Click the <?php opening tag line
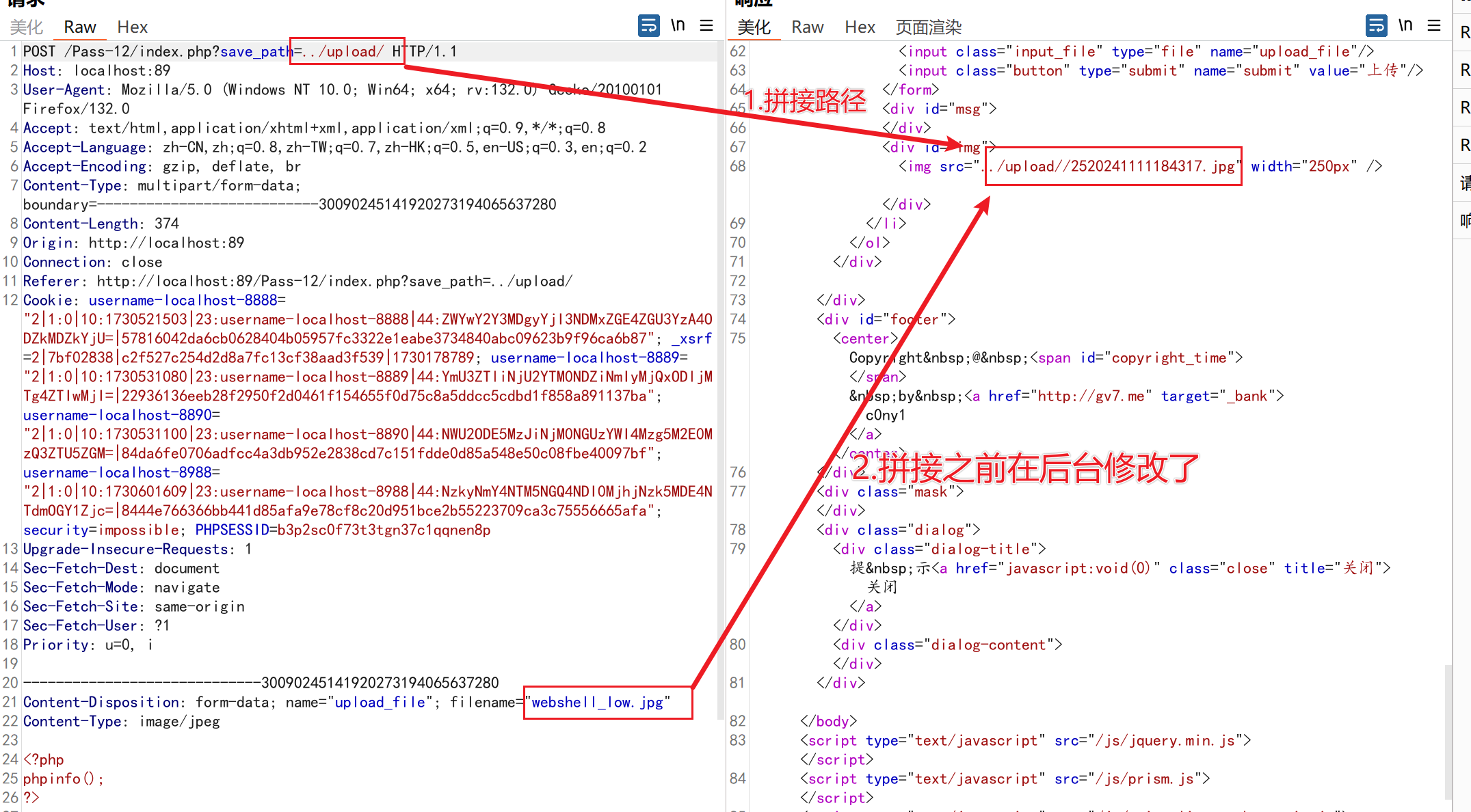The image size is (1471, 812). (x=44, y=759)
